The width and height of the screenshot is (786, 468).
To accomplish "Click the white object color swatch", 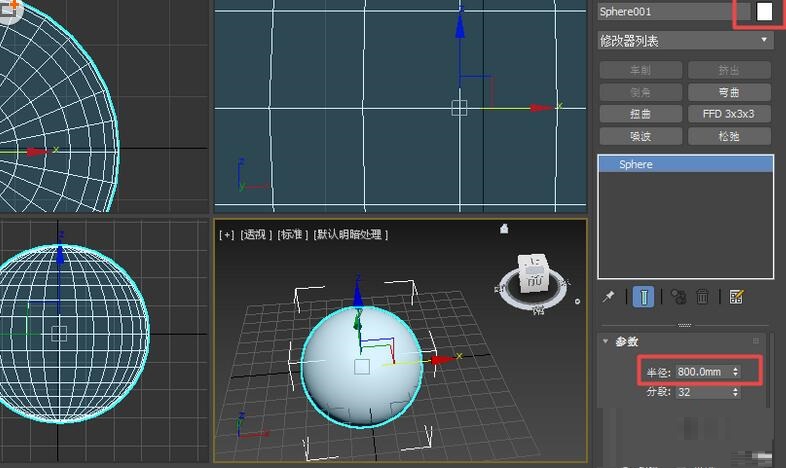I will tap(765, 12).
